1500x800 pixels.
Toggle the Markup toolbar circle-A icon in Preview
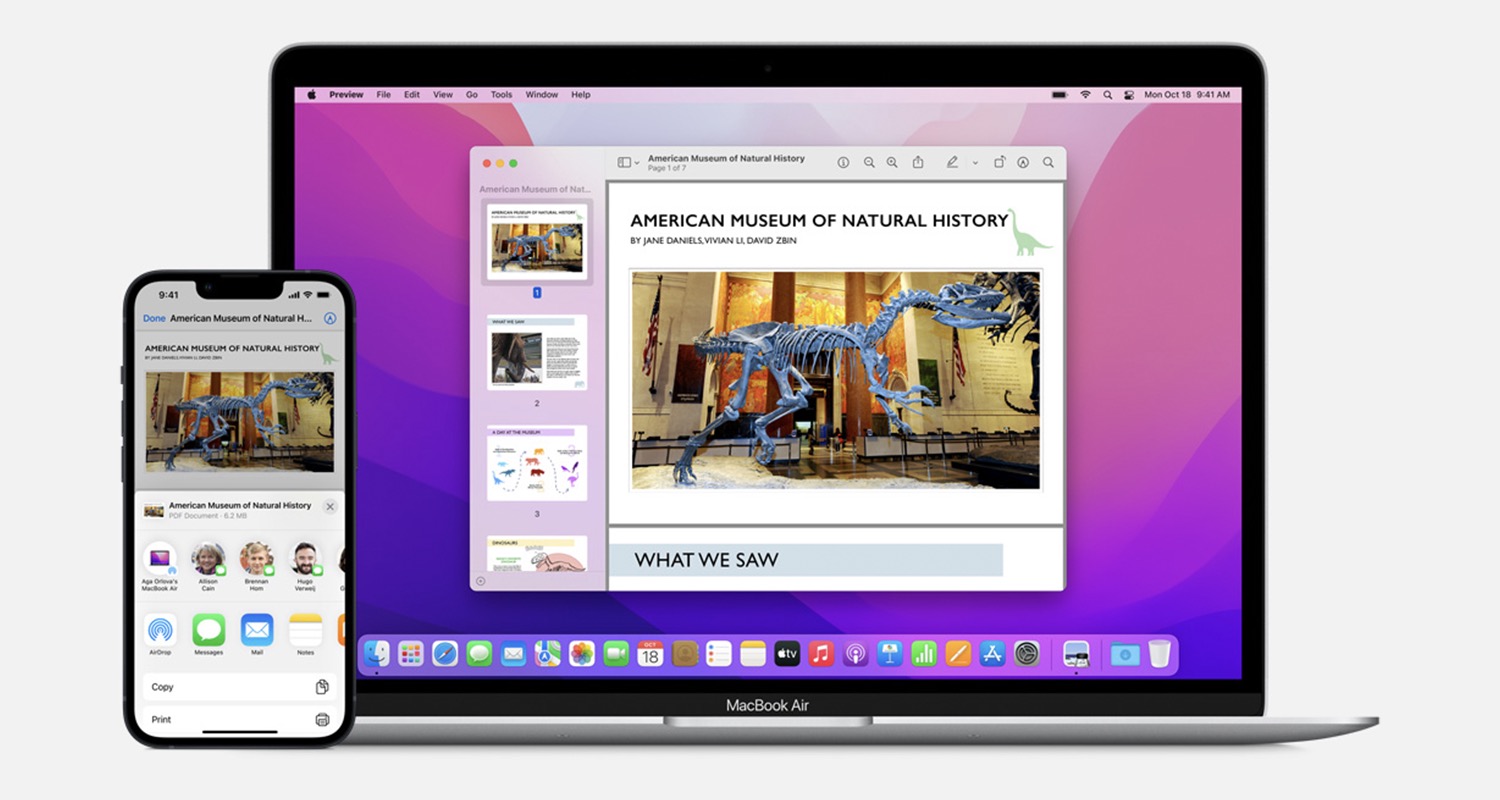(1023, 162)
